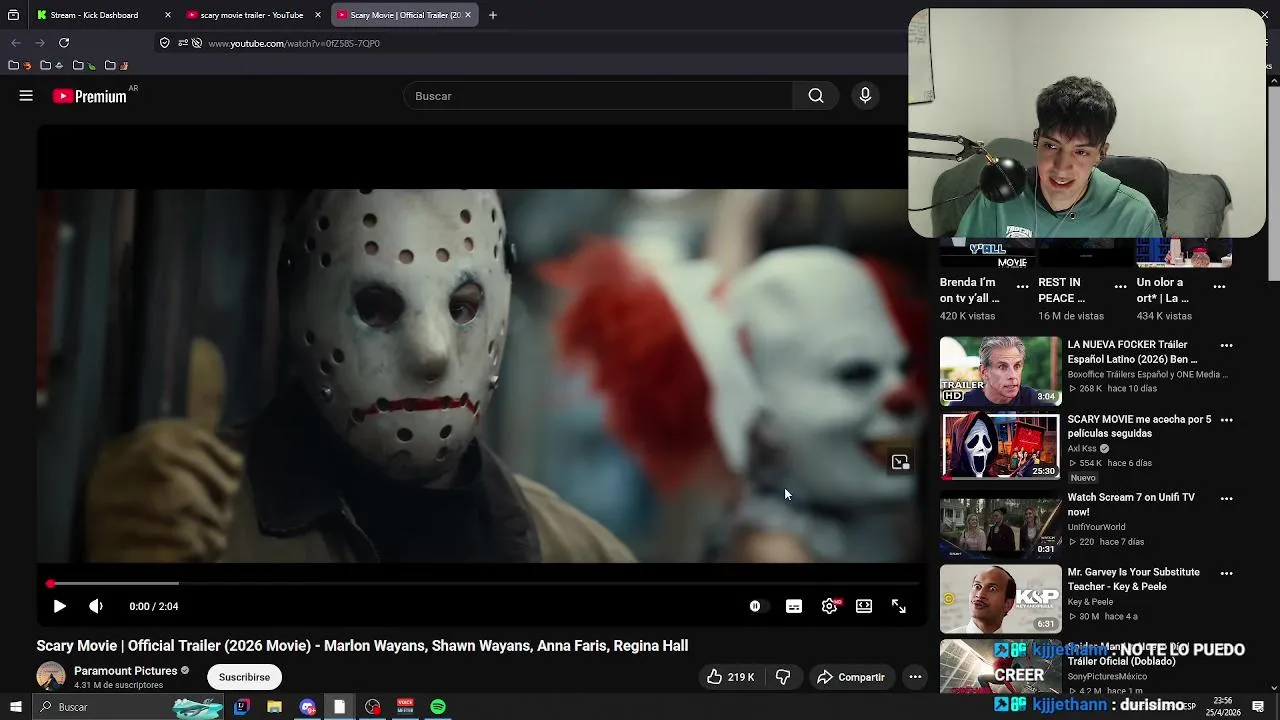Image resolution: width=1280 pixels, height=720 pixels.
Task: Open the Paramount Pictures channel name
Action: (x=125, y=671)
